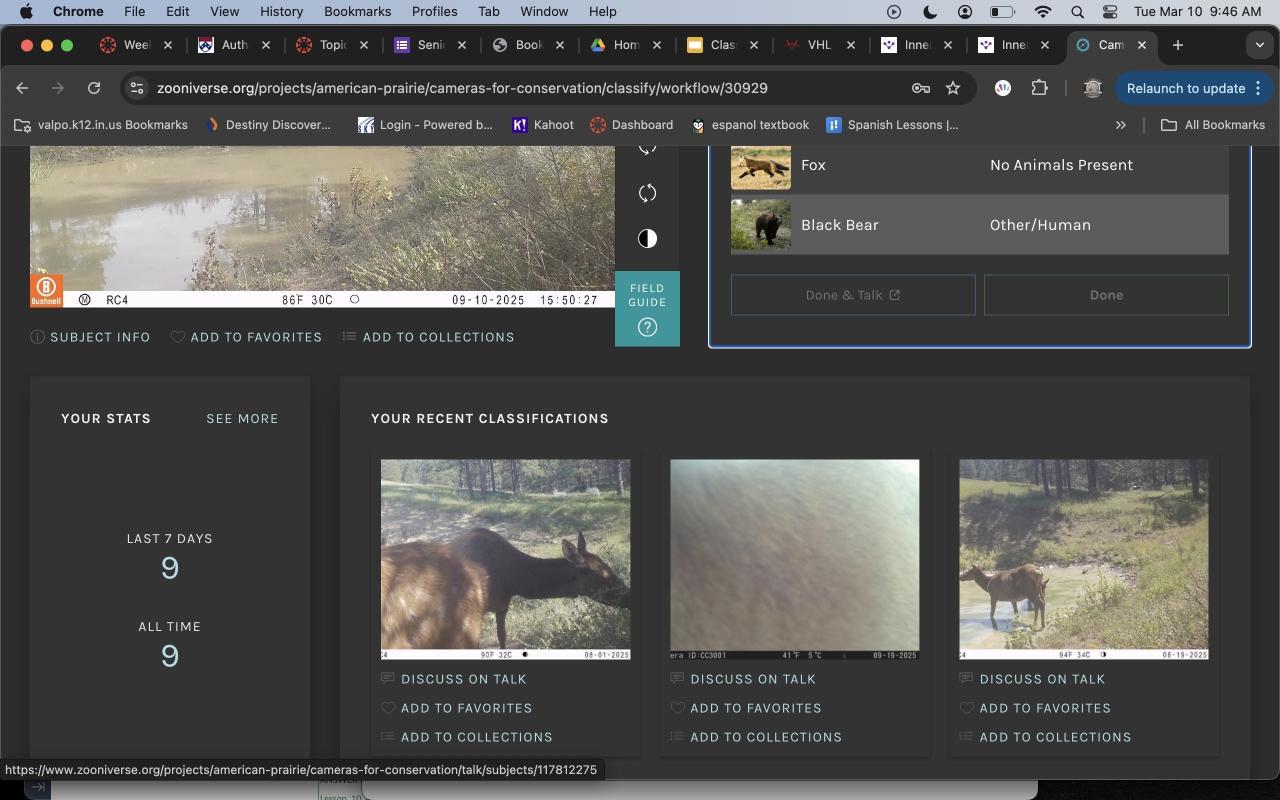Click Done & Talk button
Screen dimensions: 1280x800
(x=852, y=295)
